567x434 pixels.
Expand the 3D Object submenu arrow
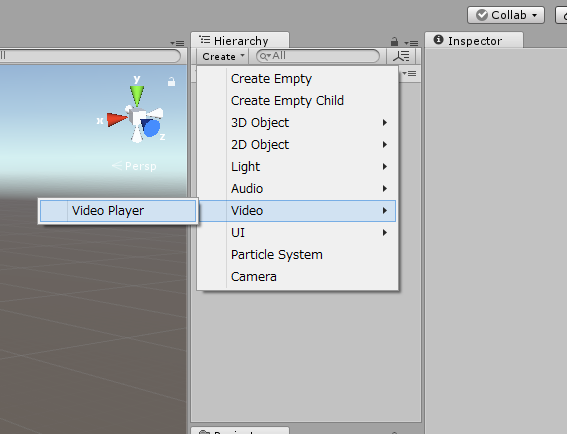385,123
